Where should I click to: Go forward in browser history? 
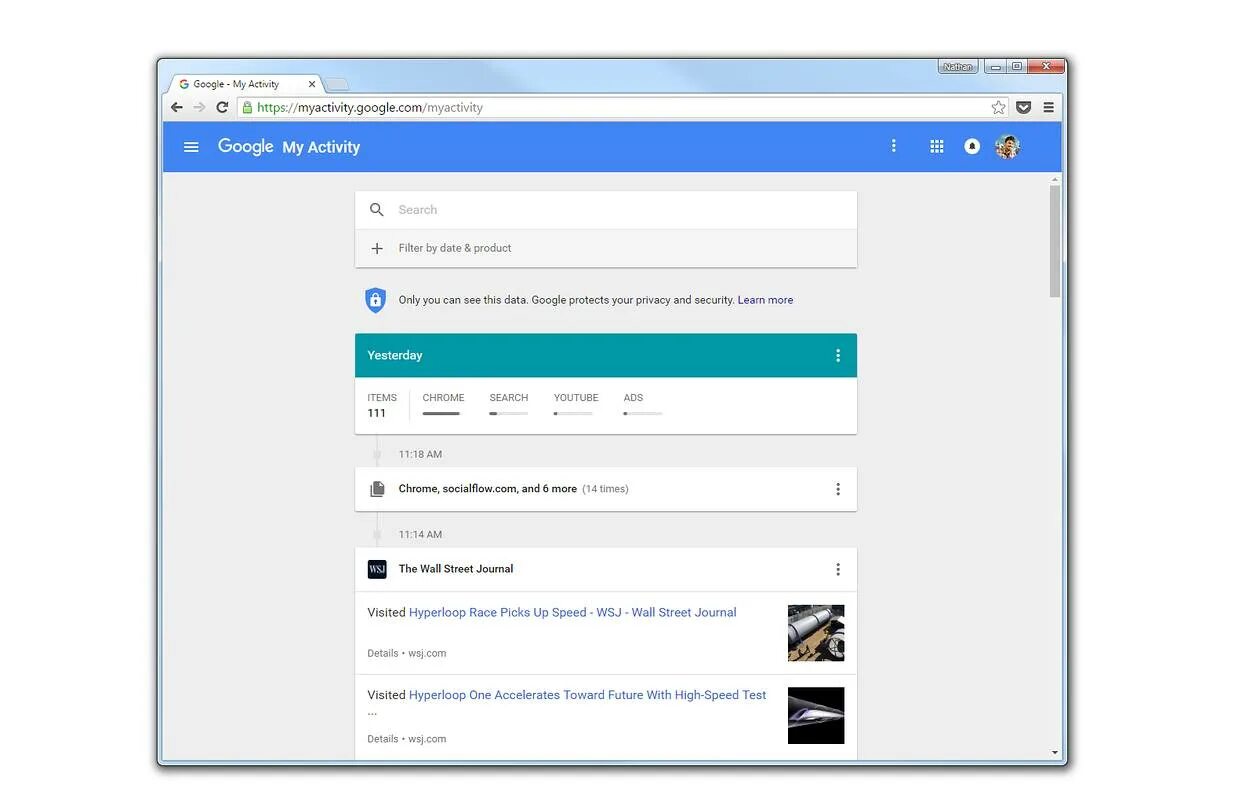tap(199, 107)
